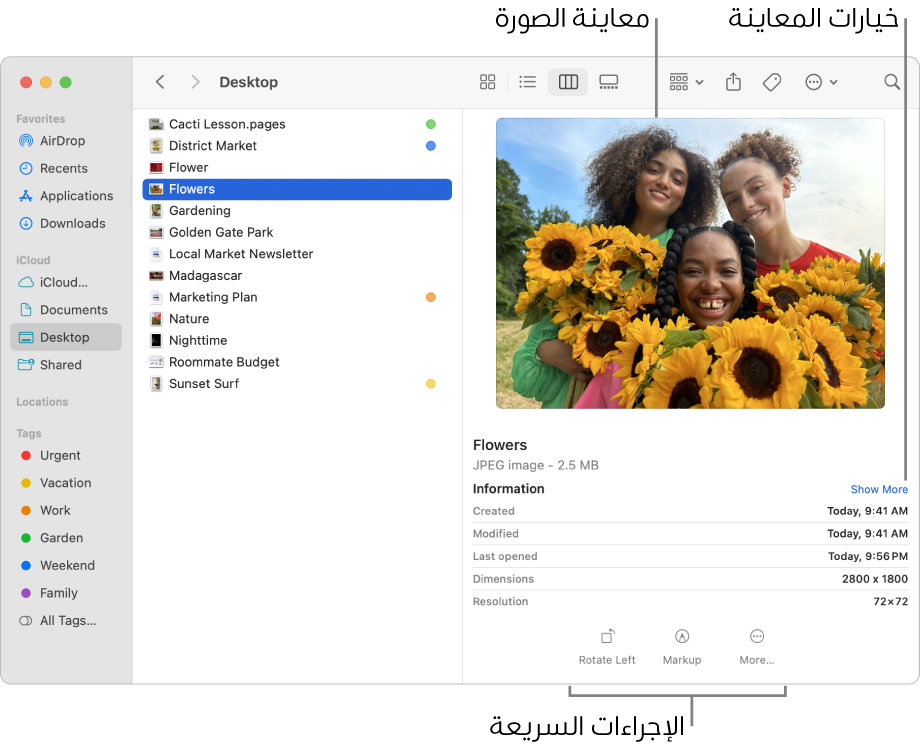Click the More… quick action
Screen dimensions: 923x753
tap(756, 647)
